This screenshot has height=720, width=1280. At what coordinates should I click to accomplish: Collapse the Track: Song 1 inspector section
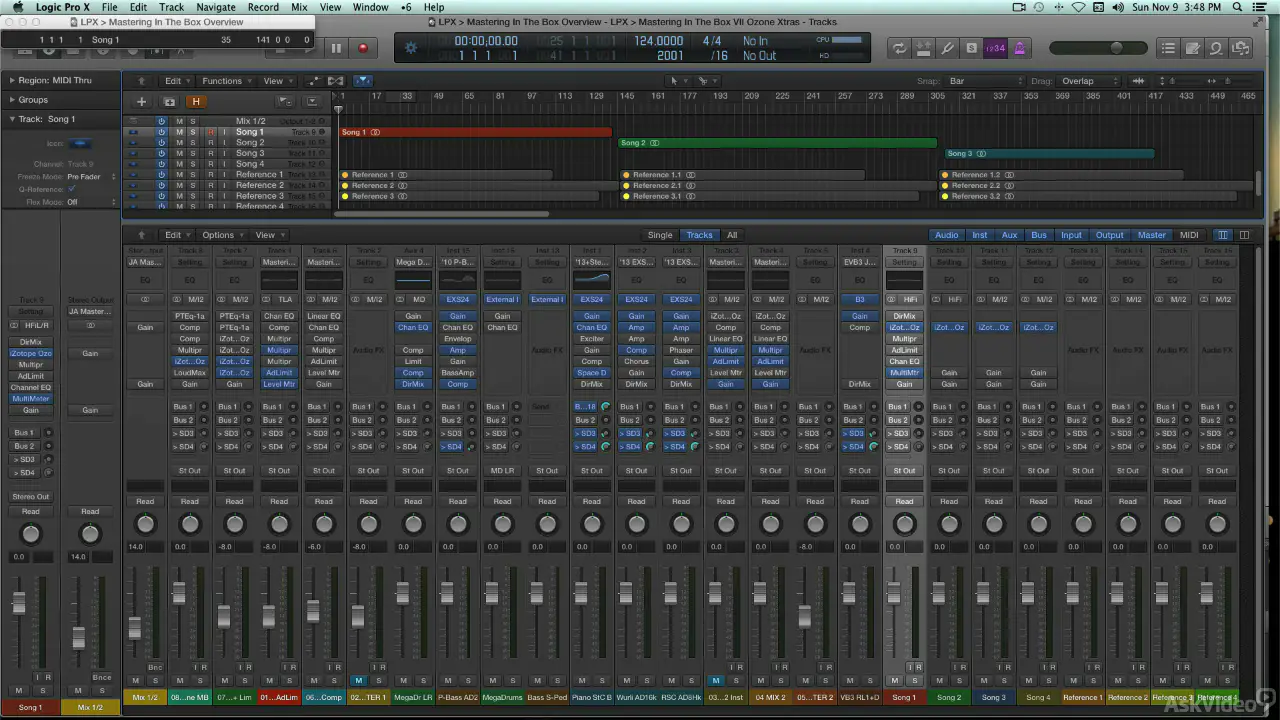(x=12, y=119)
